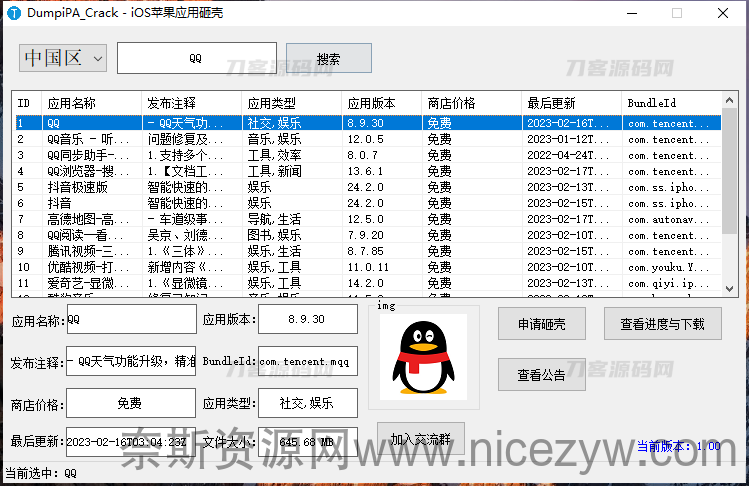
Task: Select the 高德地图 row
Action: click(368, 219)
